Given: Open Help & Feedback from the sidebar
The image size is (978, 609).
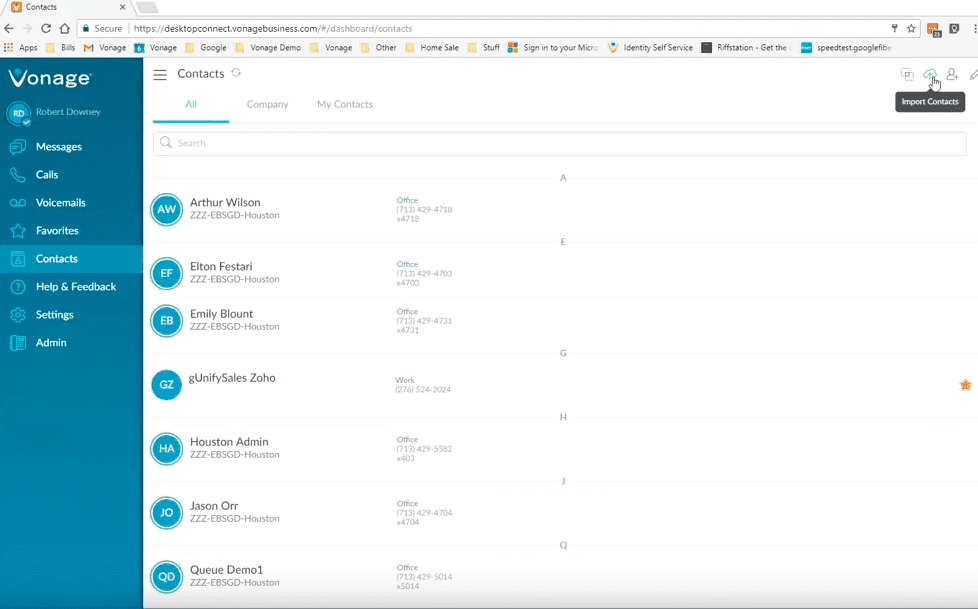Looking at the screenshot, I should coord(75,287).
